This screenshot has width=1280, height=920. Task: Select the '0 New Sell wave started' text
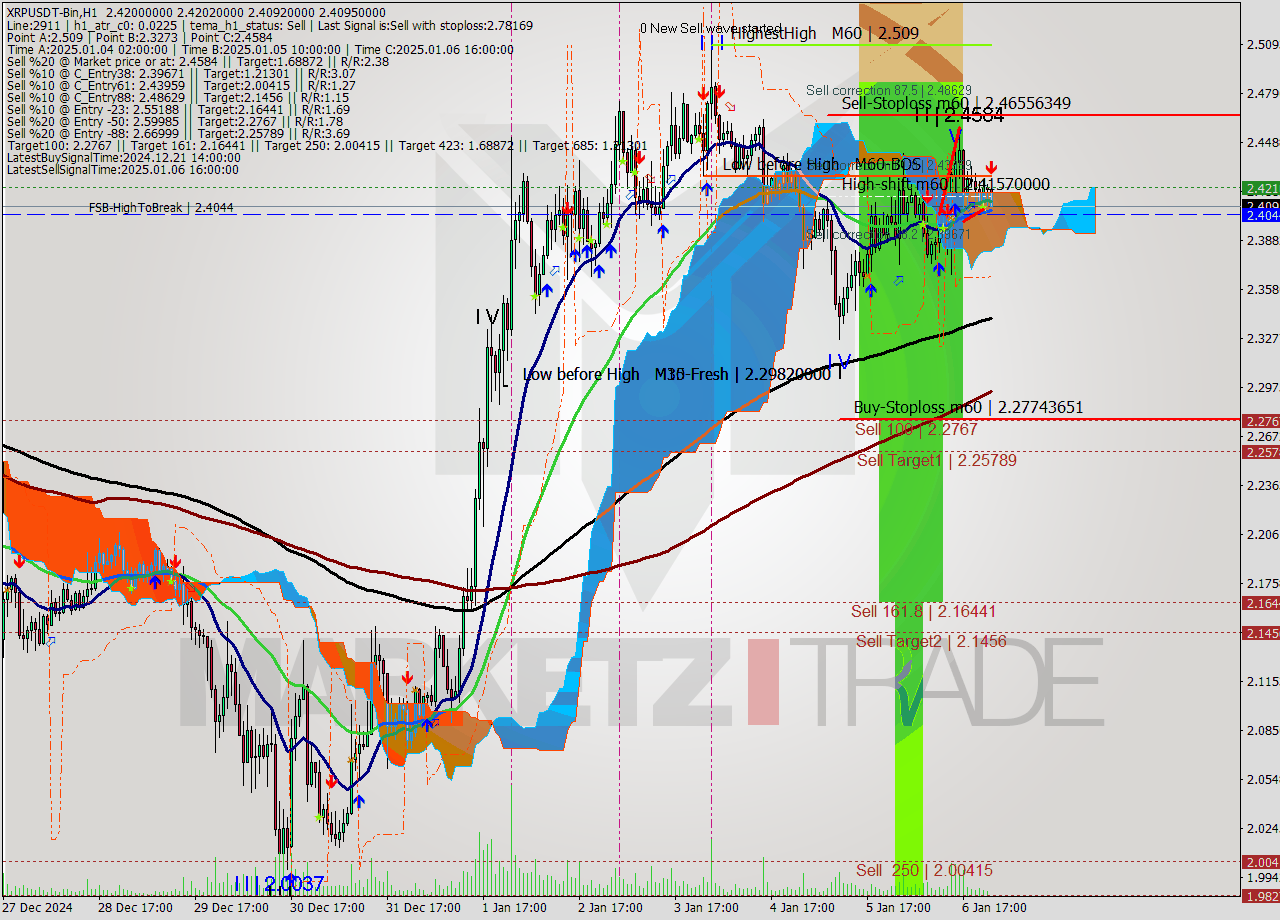pyautogui.click(x=711, y=28)
